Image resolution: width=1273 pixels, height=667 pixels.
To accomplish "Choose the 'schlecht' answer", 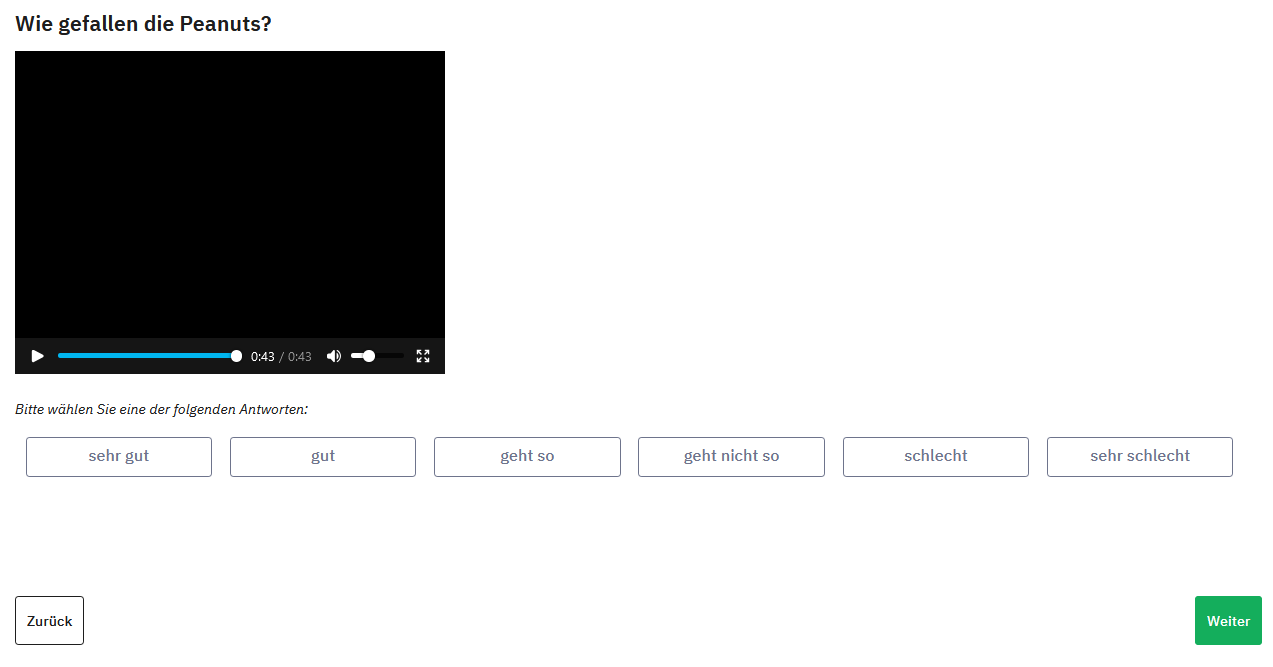I will click(936, 457).
